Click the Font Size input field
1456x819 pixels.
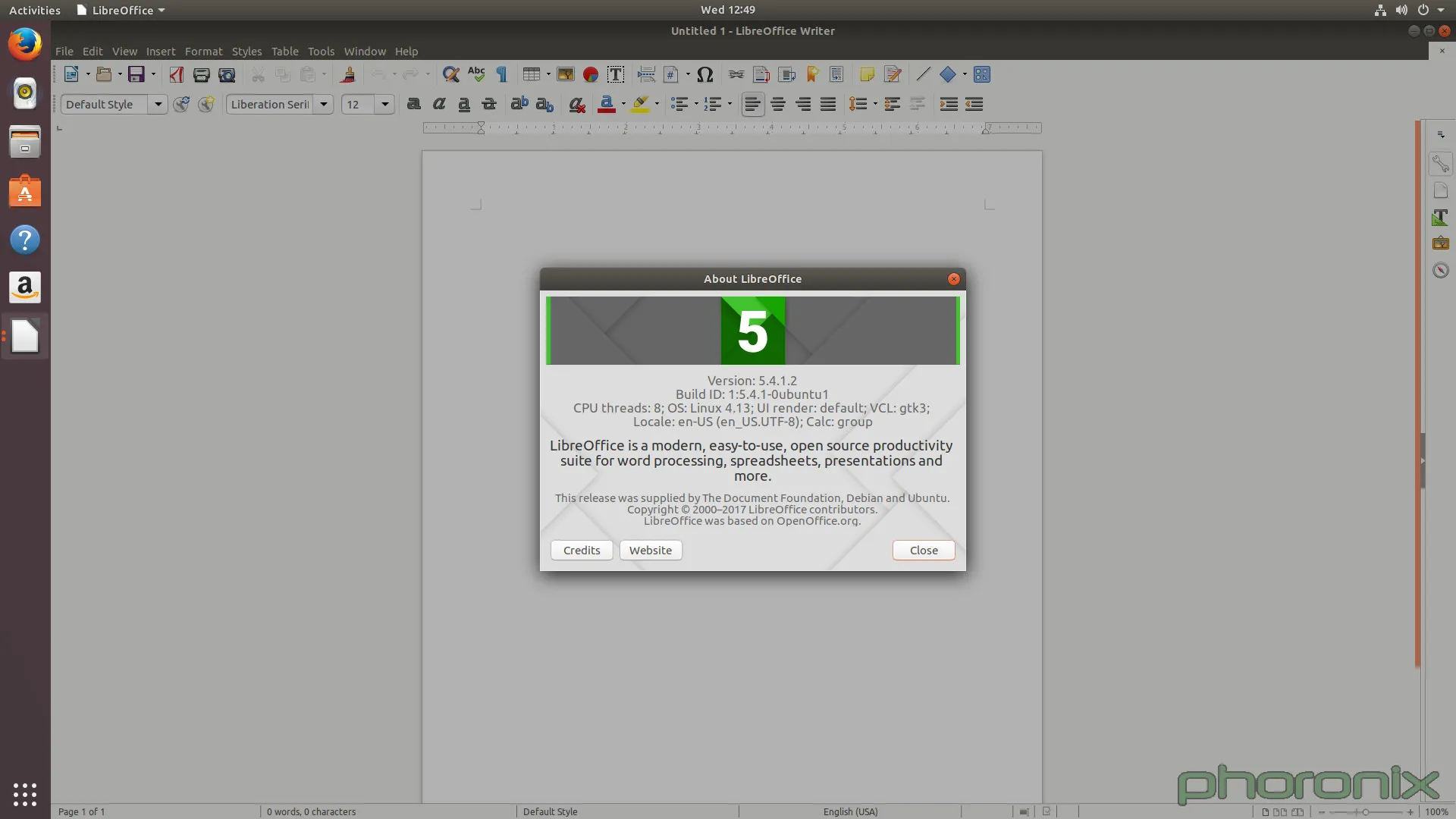[x=359, y=104]
